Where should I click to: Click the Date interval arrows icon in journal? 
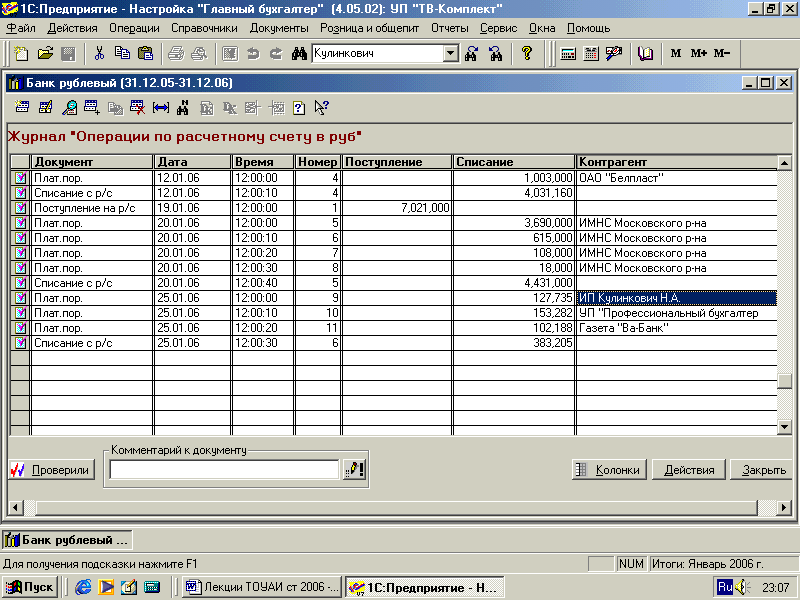pyautogui.click(x=161, y=107)
